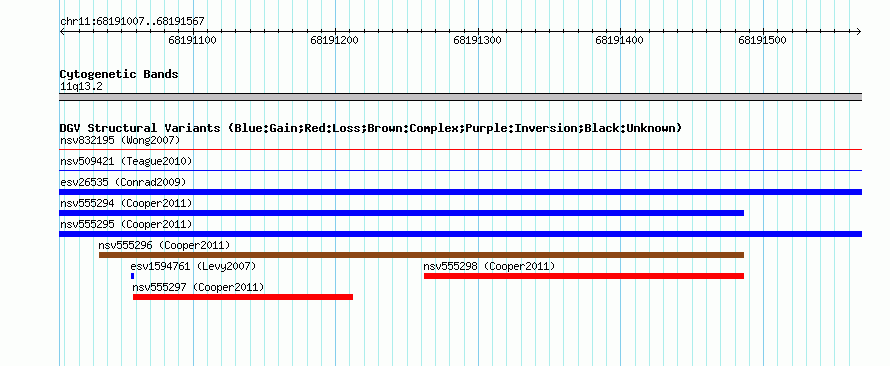Open nsv555295 (Cooper2011) variant label
This screenshot has width=890, height=366.
coord(126,224)
